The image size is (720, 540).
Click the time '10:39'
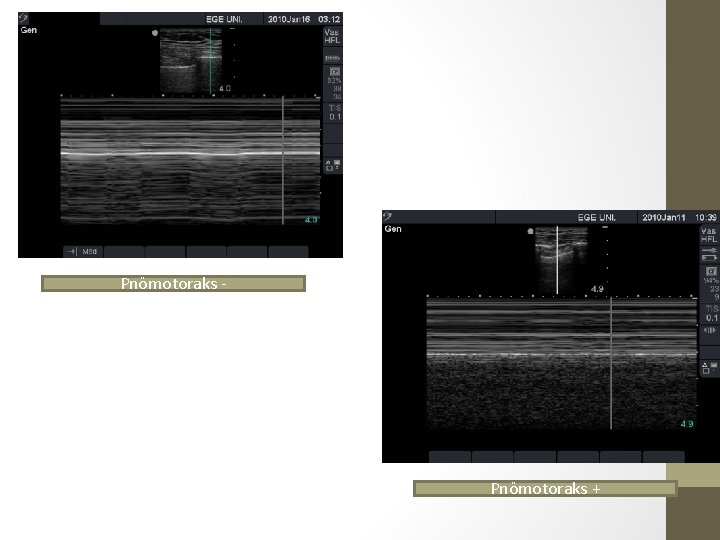click(706, 217)
